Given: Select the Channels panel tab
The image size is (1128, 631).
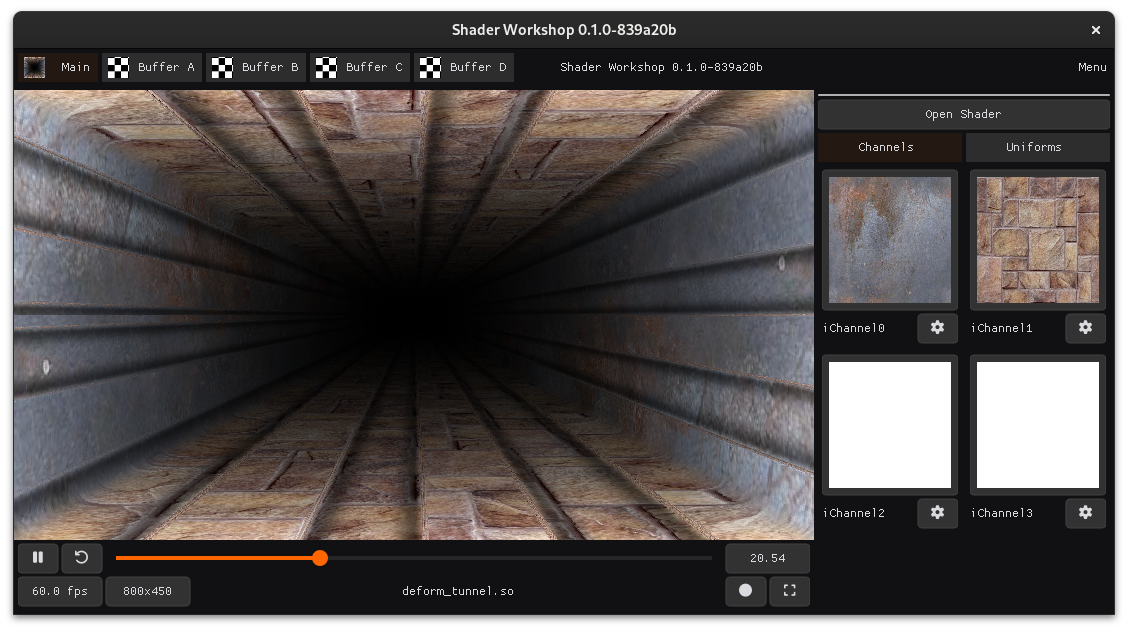Looking at the screenshot, I should pyautogui.click(x=890, y=147).
